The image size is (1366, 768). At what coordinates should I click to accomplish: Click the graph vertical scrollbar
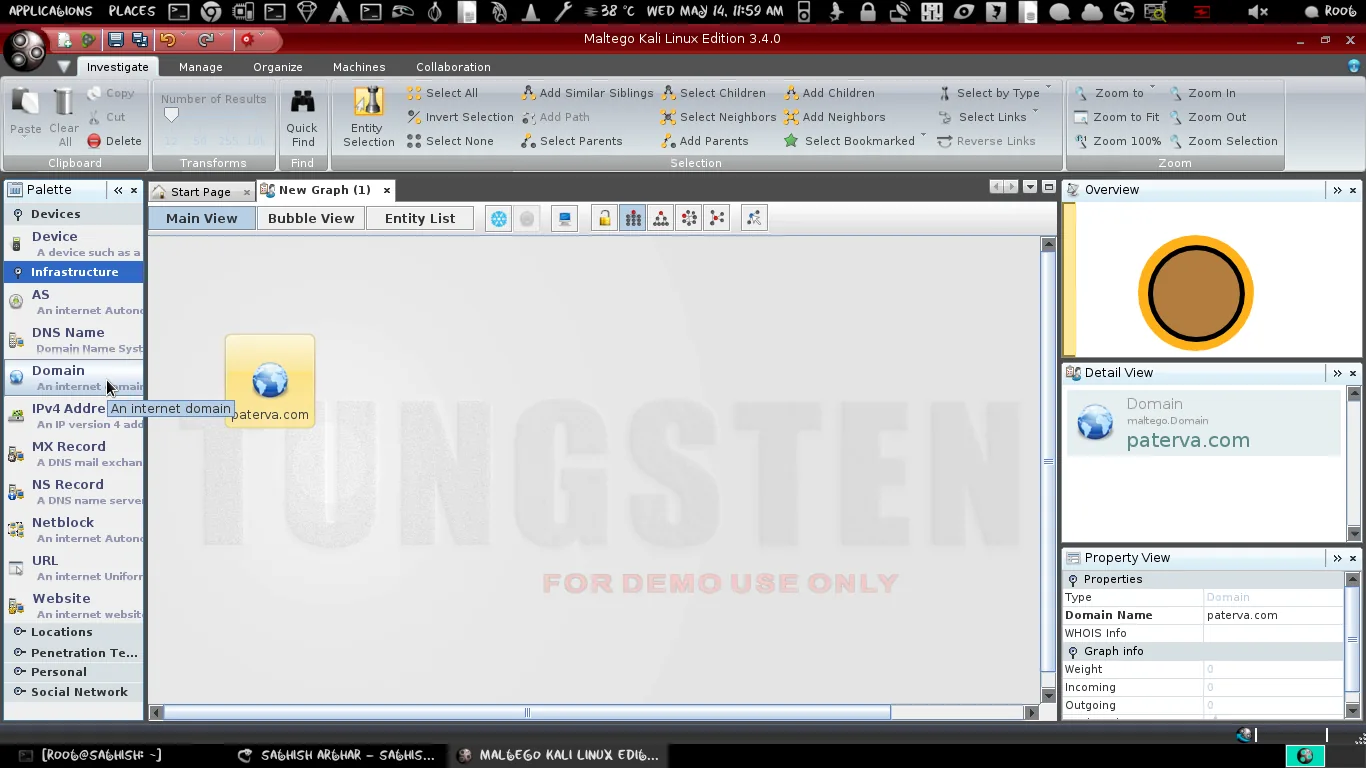tap(1048, 461)
